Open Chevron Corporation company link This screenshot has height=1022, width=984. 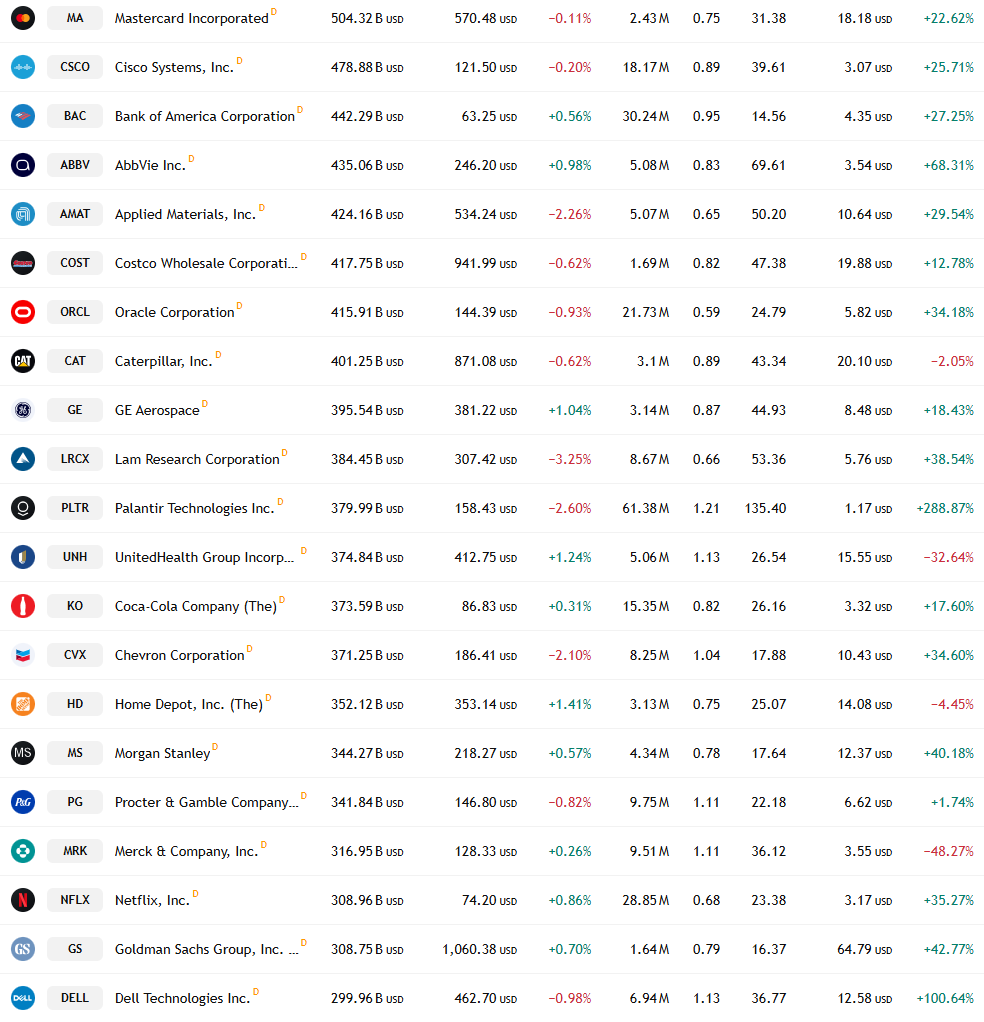[x=179, y=655]
